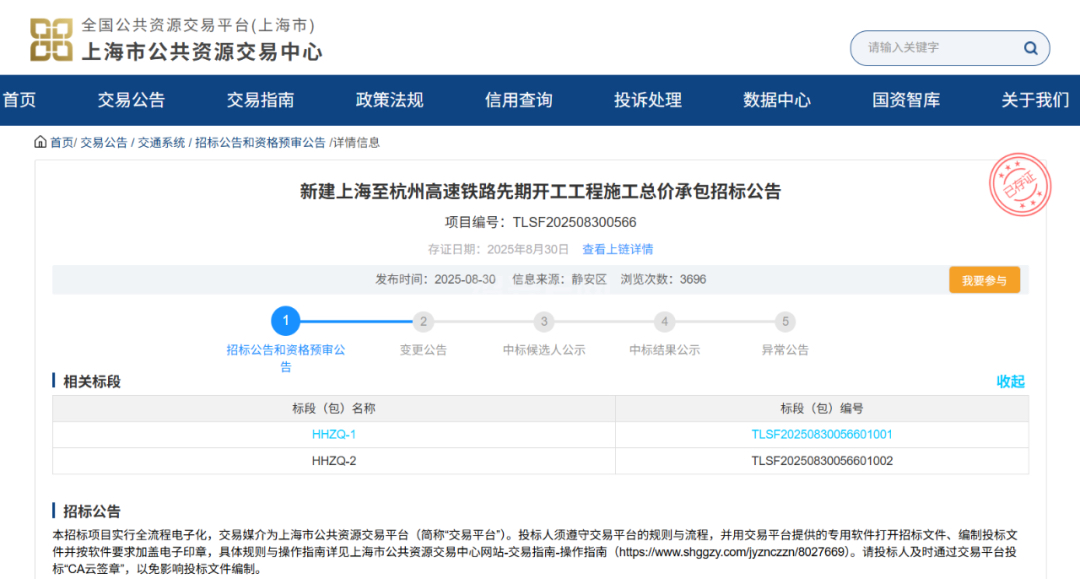
Task: Click the orange 我要参与 button
Action: [x=984, y=280]
